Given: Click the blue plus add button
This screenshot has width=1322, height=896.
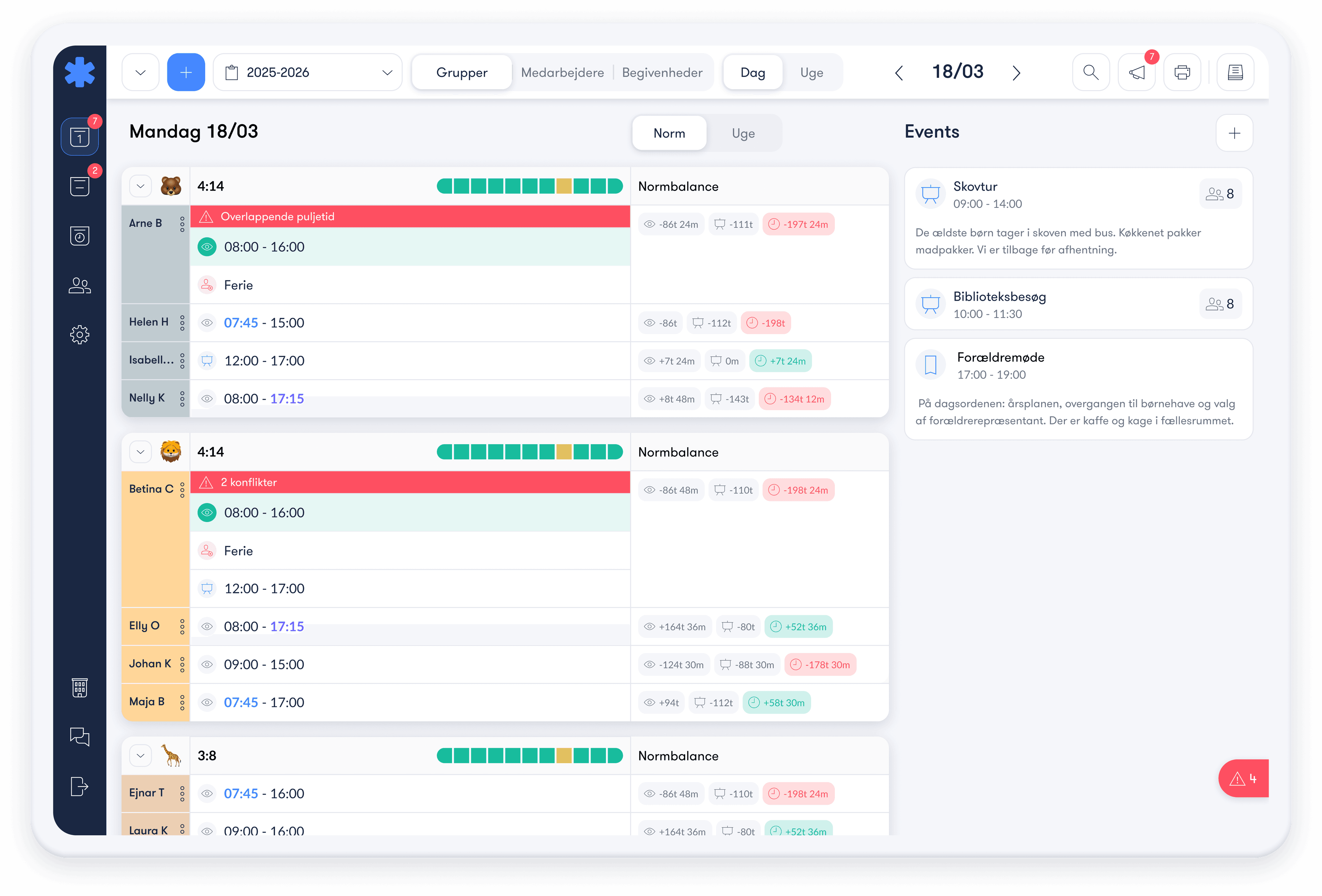Looking at the screenshot, I should [x=186, y=72].
